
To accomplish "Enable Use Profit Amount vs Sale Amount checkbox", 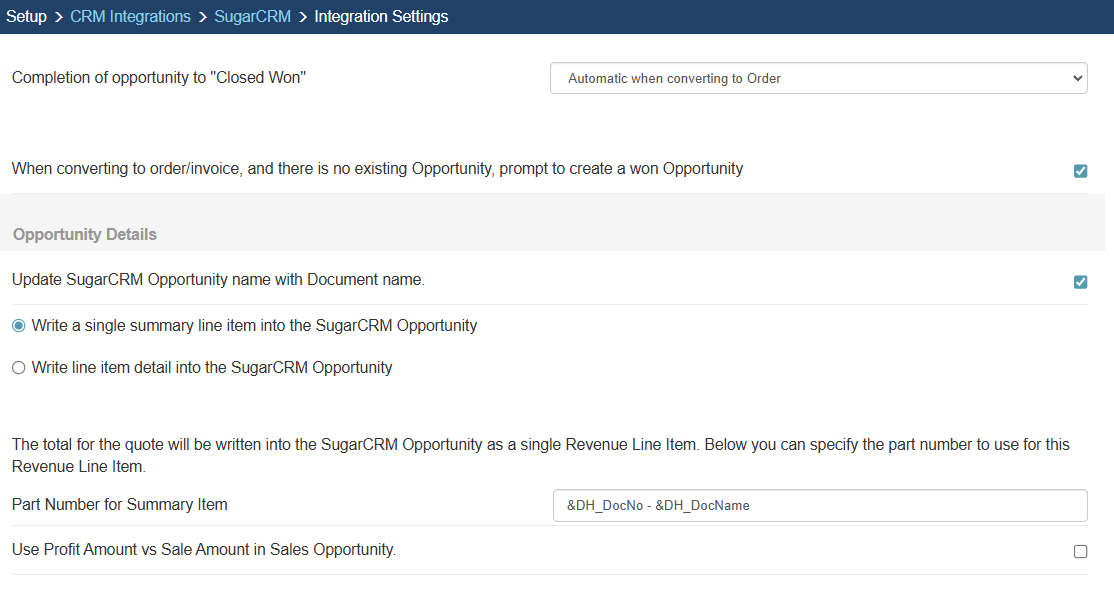I will tap(1080, 551).
